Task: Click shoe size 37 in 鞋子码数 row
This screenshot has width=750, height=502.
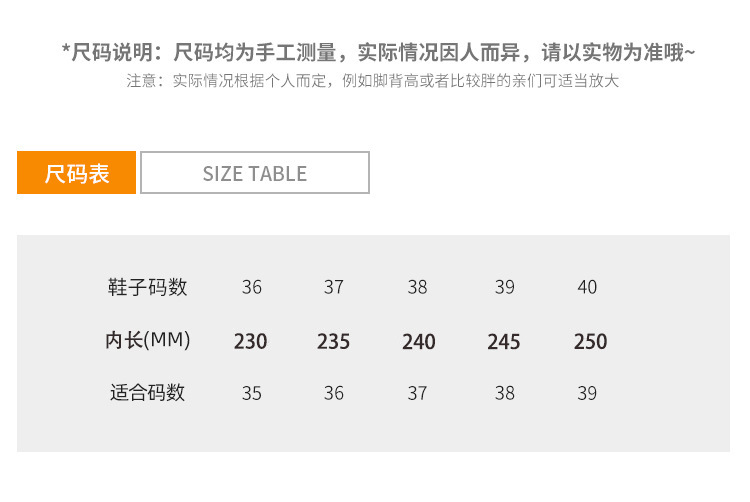Action: pyautogui.click(x=334, y=288)
